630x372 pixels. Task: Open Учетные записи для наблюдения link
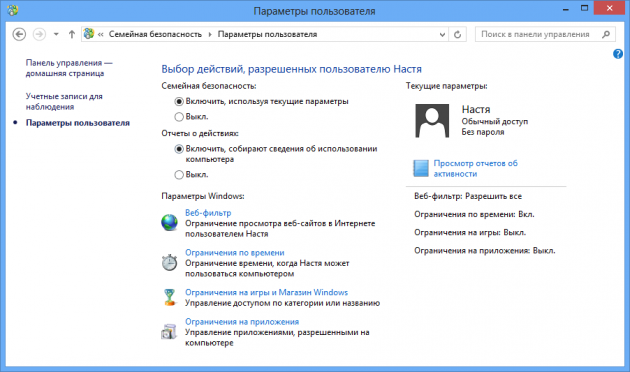tap(64, 101)
